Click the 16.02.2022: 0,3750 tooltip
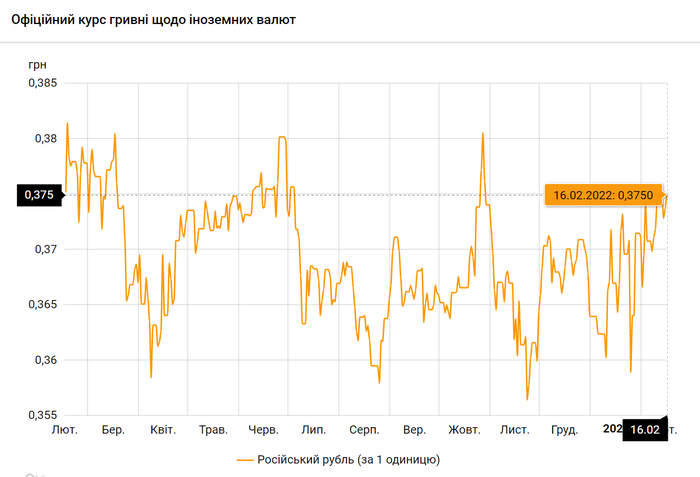 click(602, 195)
